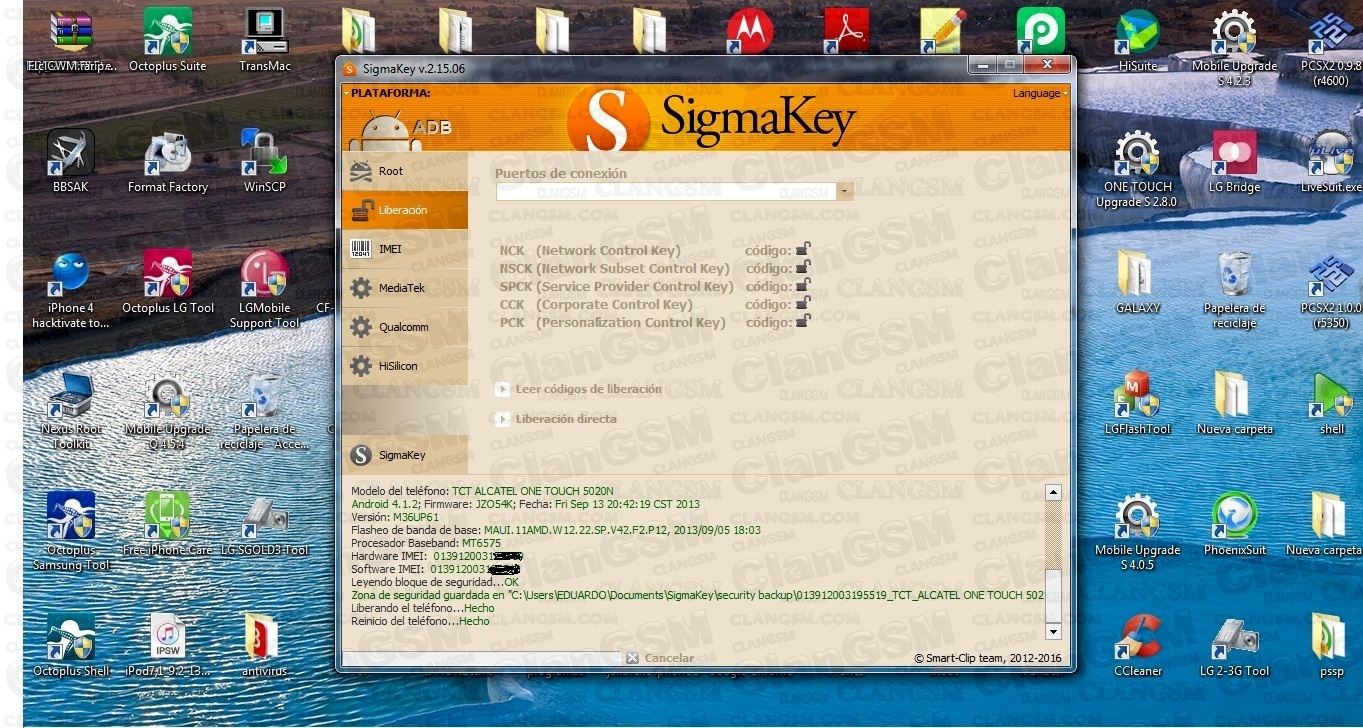
Task: Open the HiSilicon platform tab
Action: 404,366
